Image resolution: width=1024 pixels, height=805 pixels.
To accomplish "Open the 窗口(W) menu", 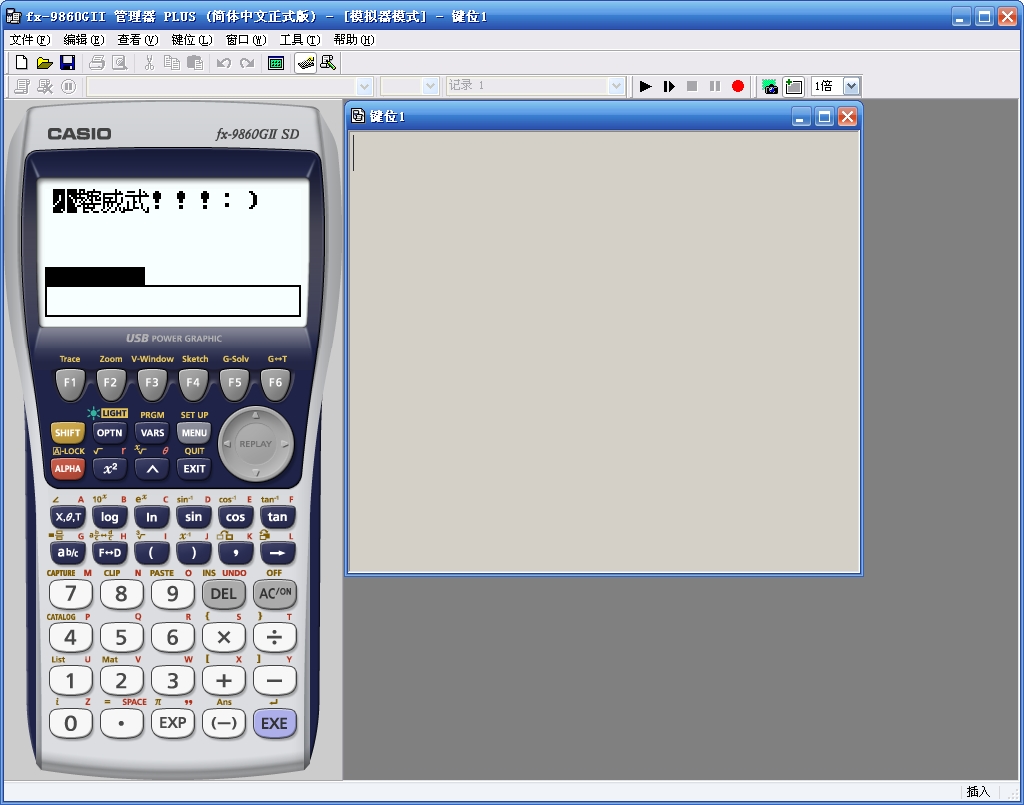I will (x=246, y=40).
